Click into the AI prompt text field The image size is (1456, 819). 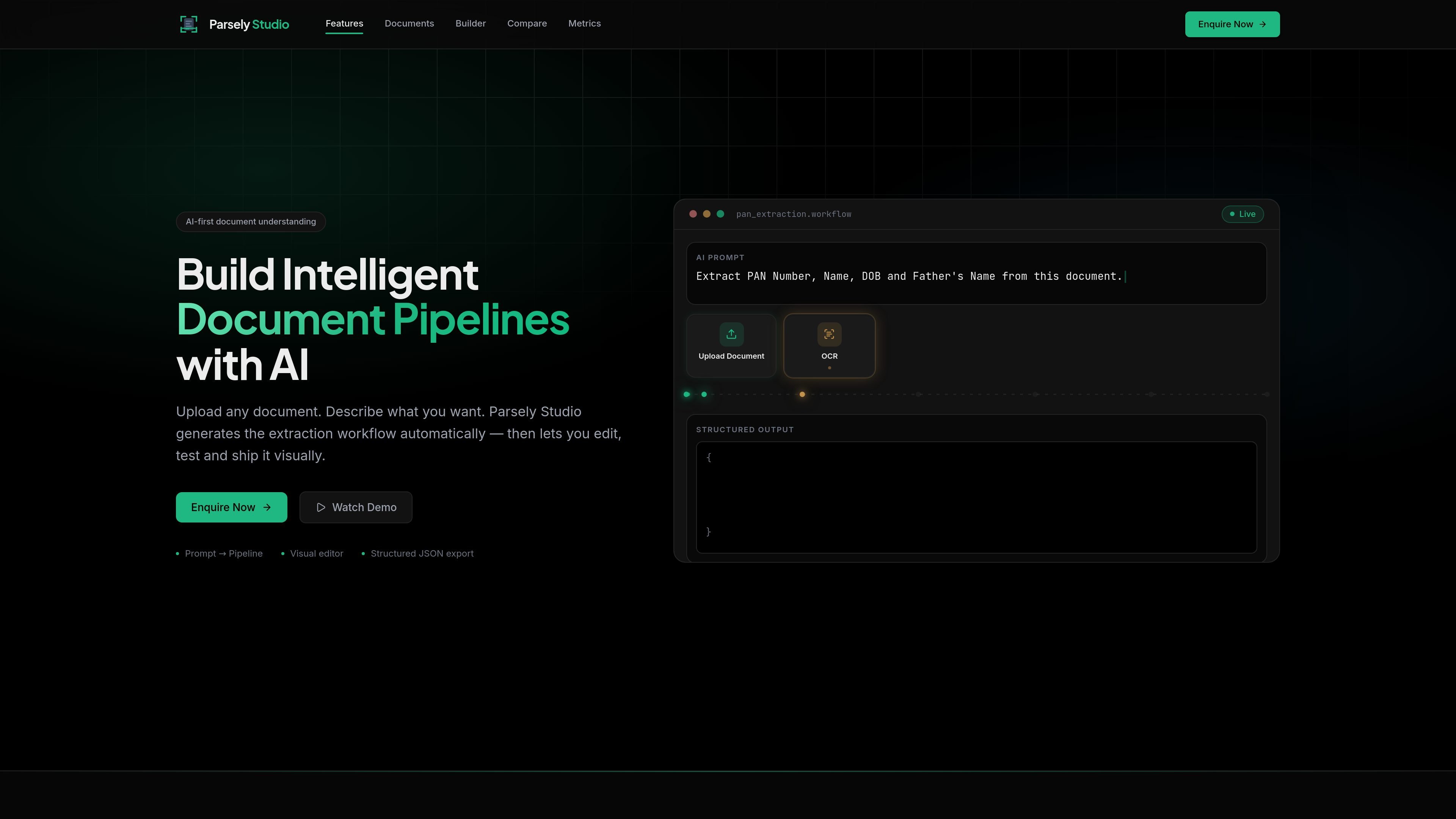976,273
